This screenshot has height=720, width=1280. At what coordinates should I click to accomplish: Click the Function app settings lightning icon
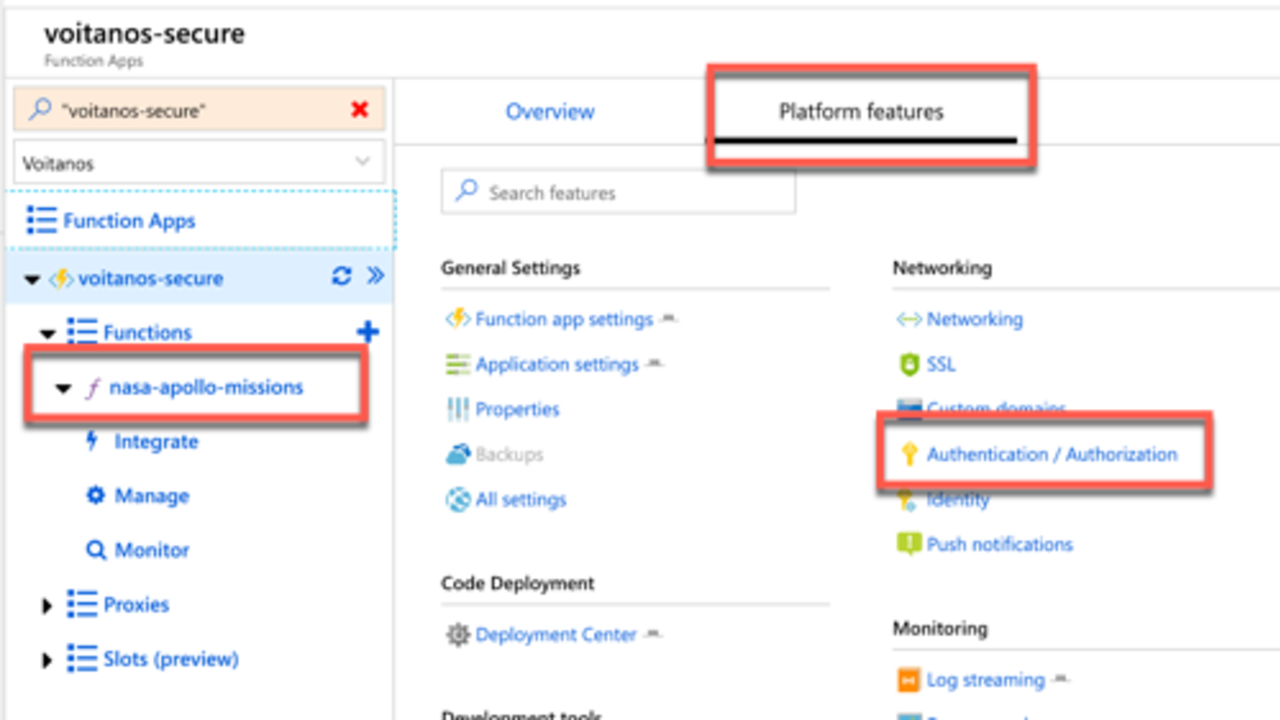(458, 319)
